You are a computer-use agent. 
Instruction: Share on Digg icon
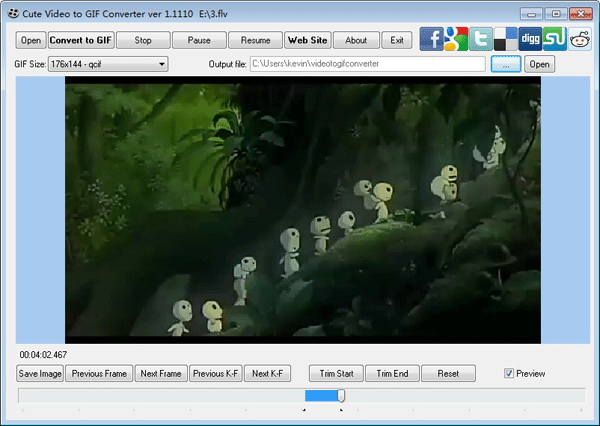(x=530, y=39)
